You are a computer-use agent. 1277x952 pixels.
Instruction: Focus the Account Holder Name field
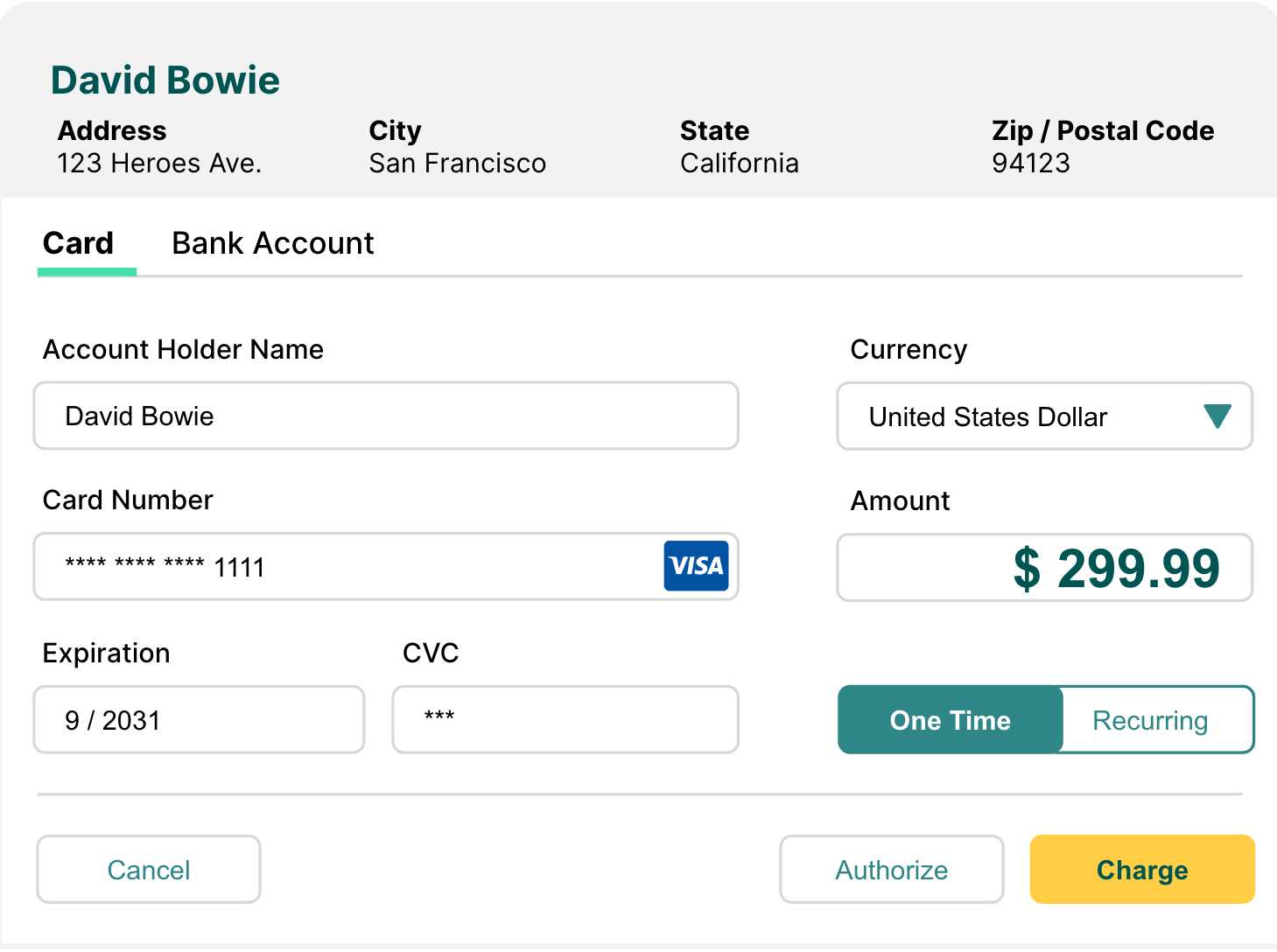pos(386,416)
